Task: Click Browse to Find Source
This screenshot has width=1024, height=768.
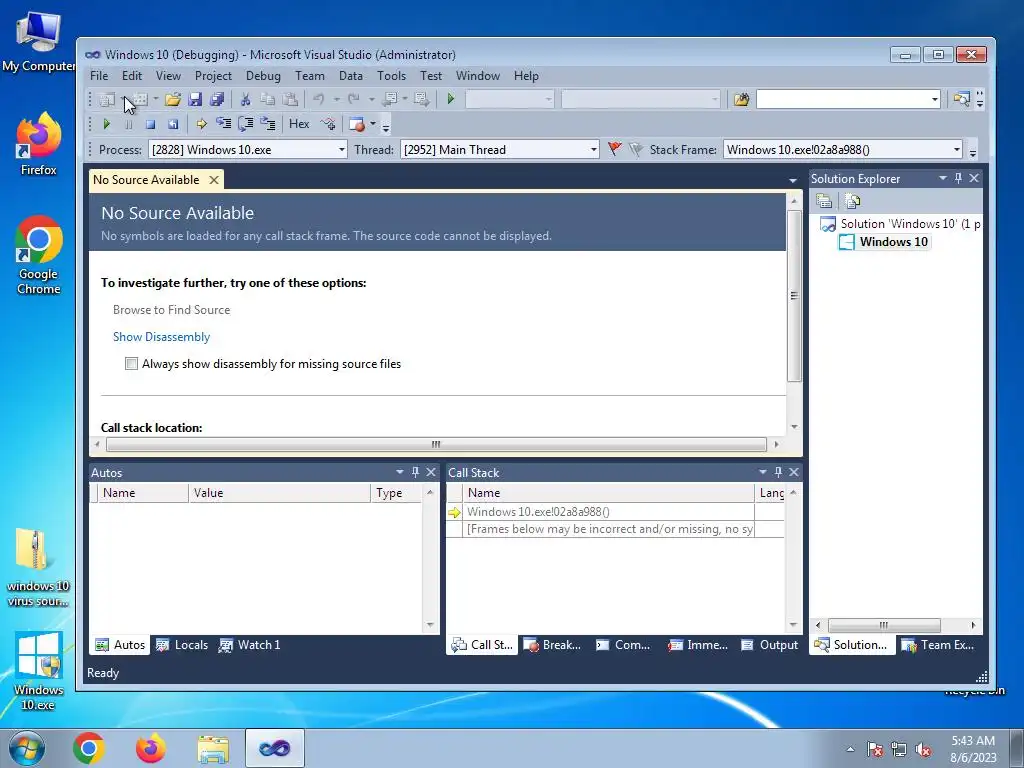Action: tap(171, 310)
